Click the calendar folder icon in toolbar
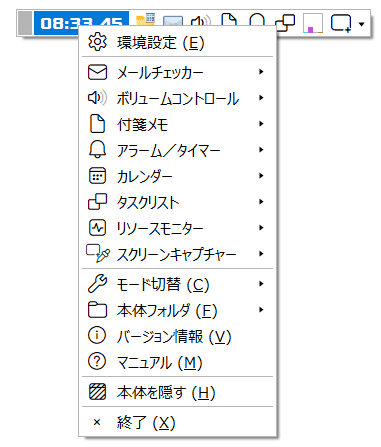This screenshot has width=381, height=447. point(146,19)
